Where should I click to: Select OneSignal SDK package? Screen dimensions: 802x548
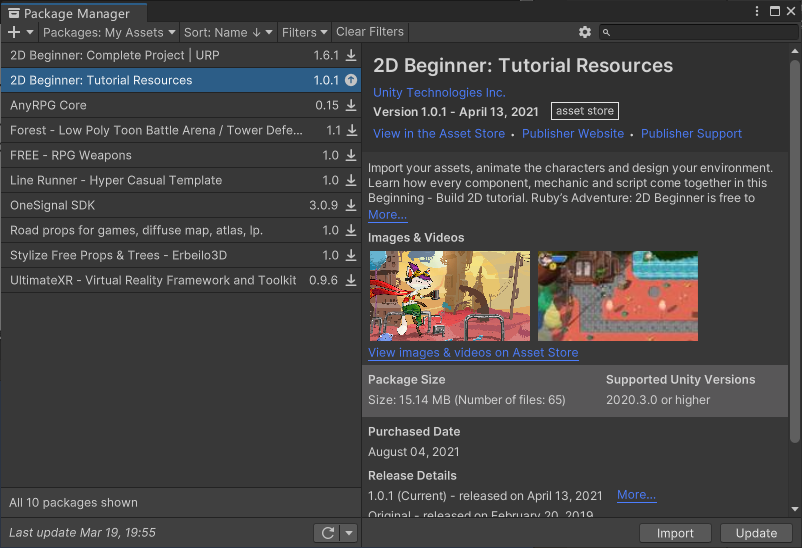pos(181,205)
